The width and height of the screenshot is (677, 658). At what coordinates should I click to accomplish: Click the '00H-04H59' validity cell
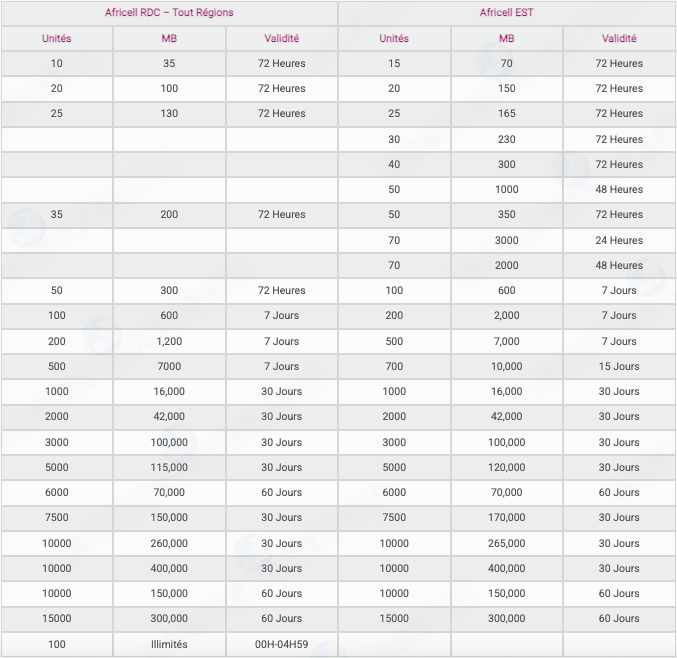(282, 644)
